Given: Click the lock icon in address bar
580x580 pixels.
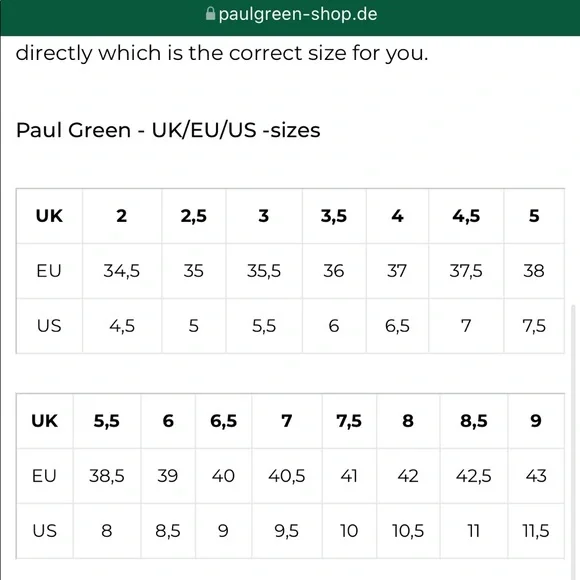Looking at the screenshot, I should 210,14.
